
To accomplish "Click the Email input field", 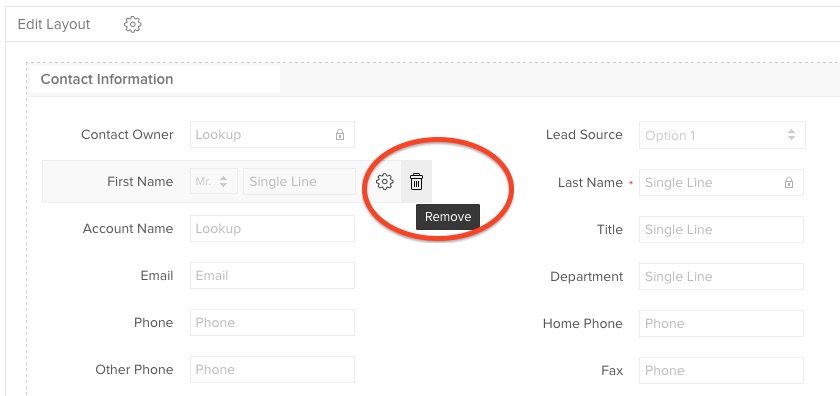I will click(272, 275).
